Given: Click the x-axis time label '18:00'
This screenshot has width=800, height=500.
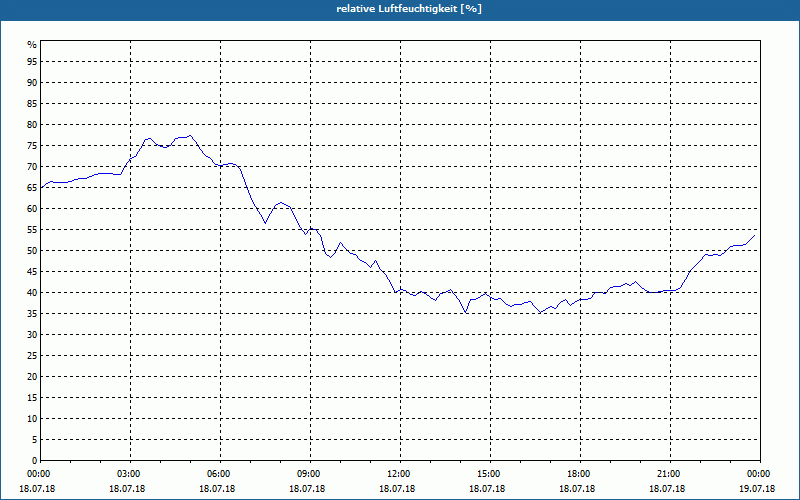Looking at the screenshot, I should tap(580, 474).
